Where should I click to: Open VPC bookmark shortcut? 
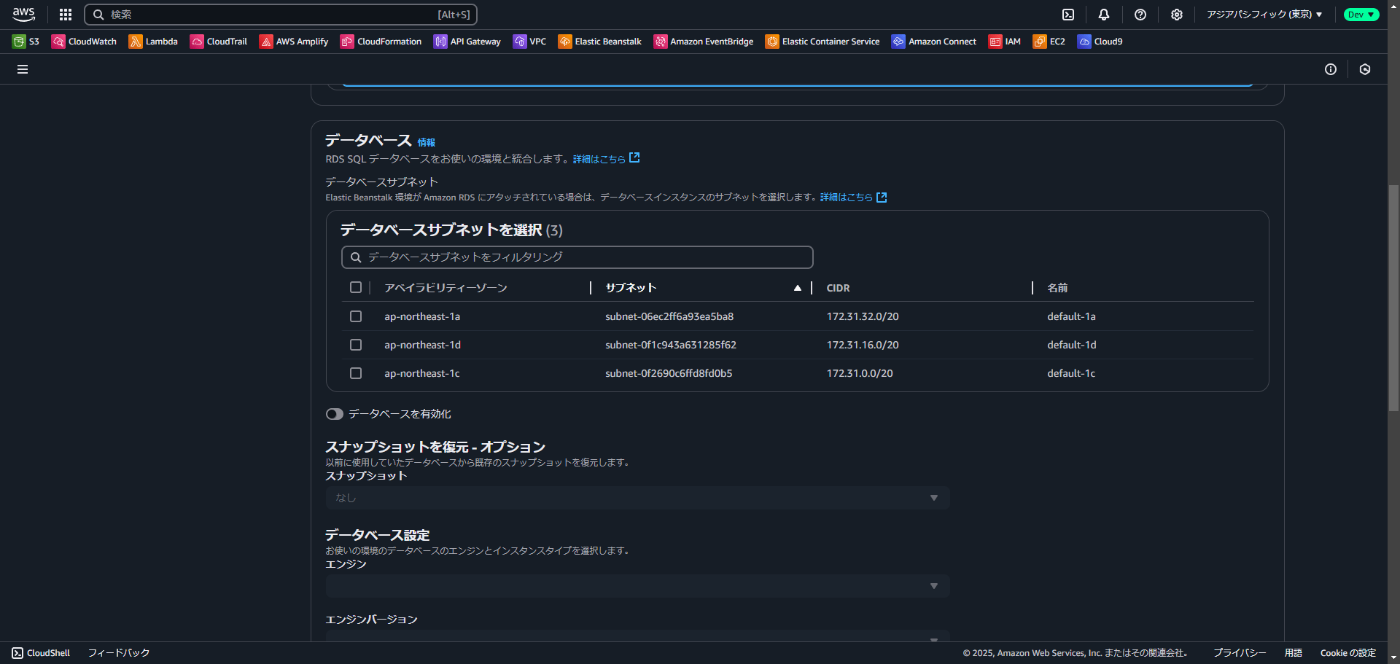pos(530,42)
